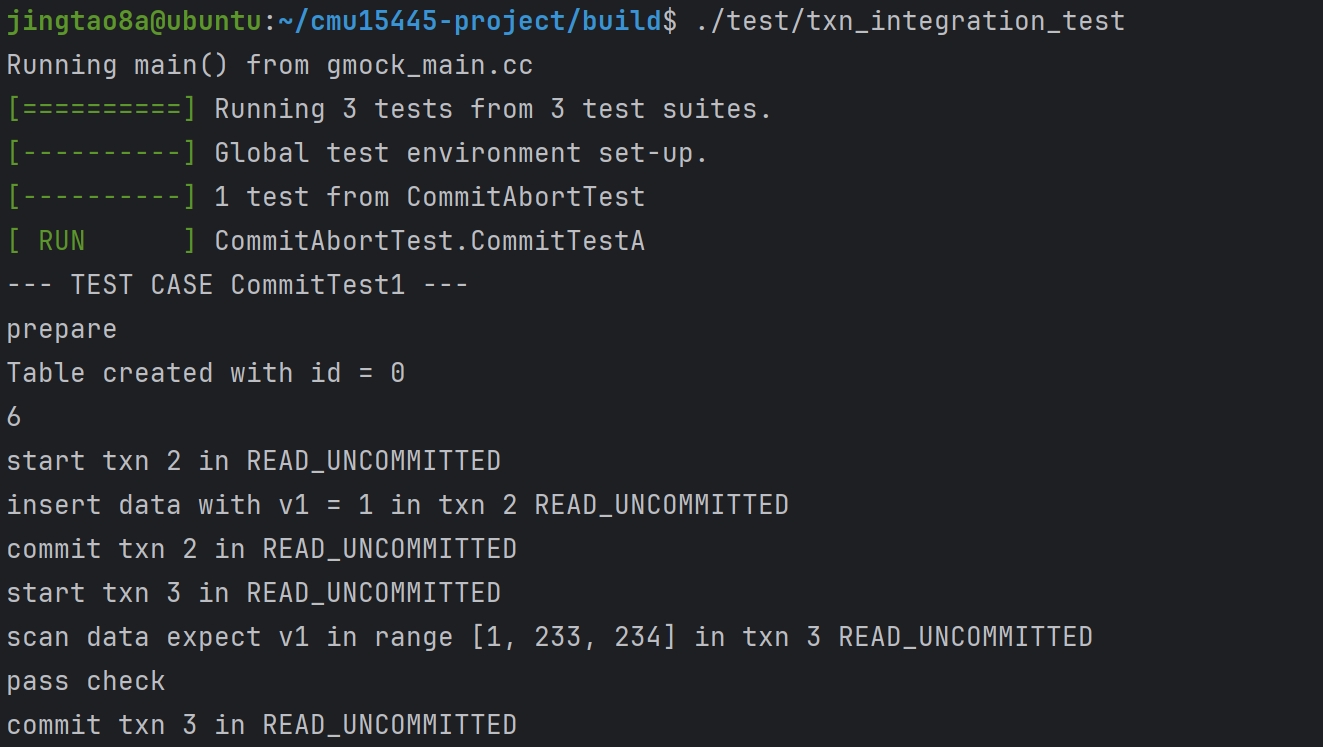Click the ./test/txn_integration_test command text
The width and height of the screenshot is (1323, 747).
(x=909, y=20)
